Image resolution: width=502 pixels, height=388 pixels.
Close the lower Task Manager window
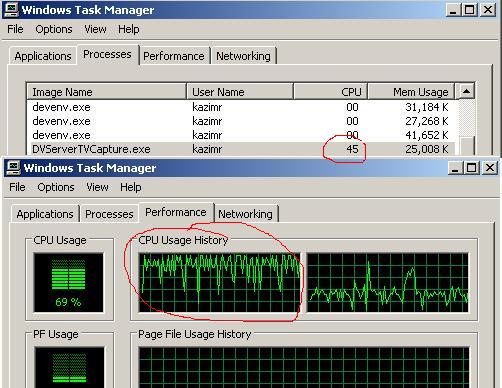[x=490, y=168]
